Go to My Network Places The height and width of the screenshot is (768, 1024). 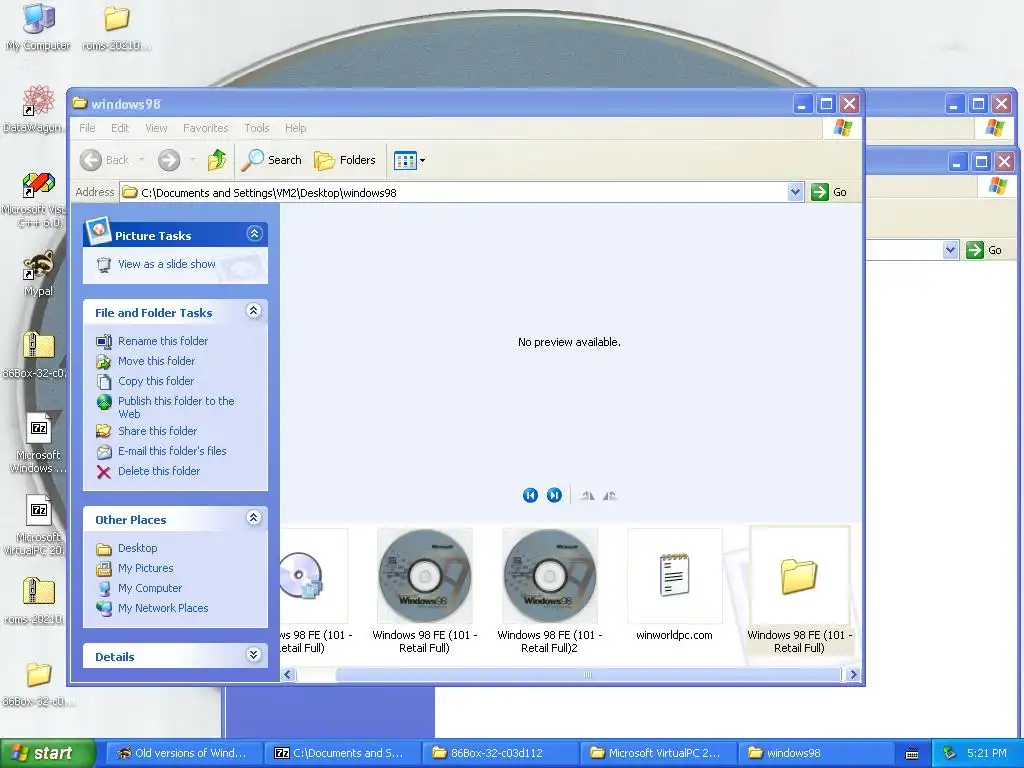(163, 608)
